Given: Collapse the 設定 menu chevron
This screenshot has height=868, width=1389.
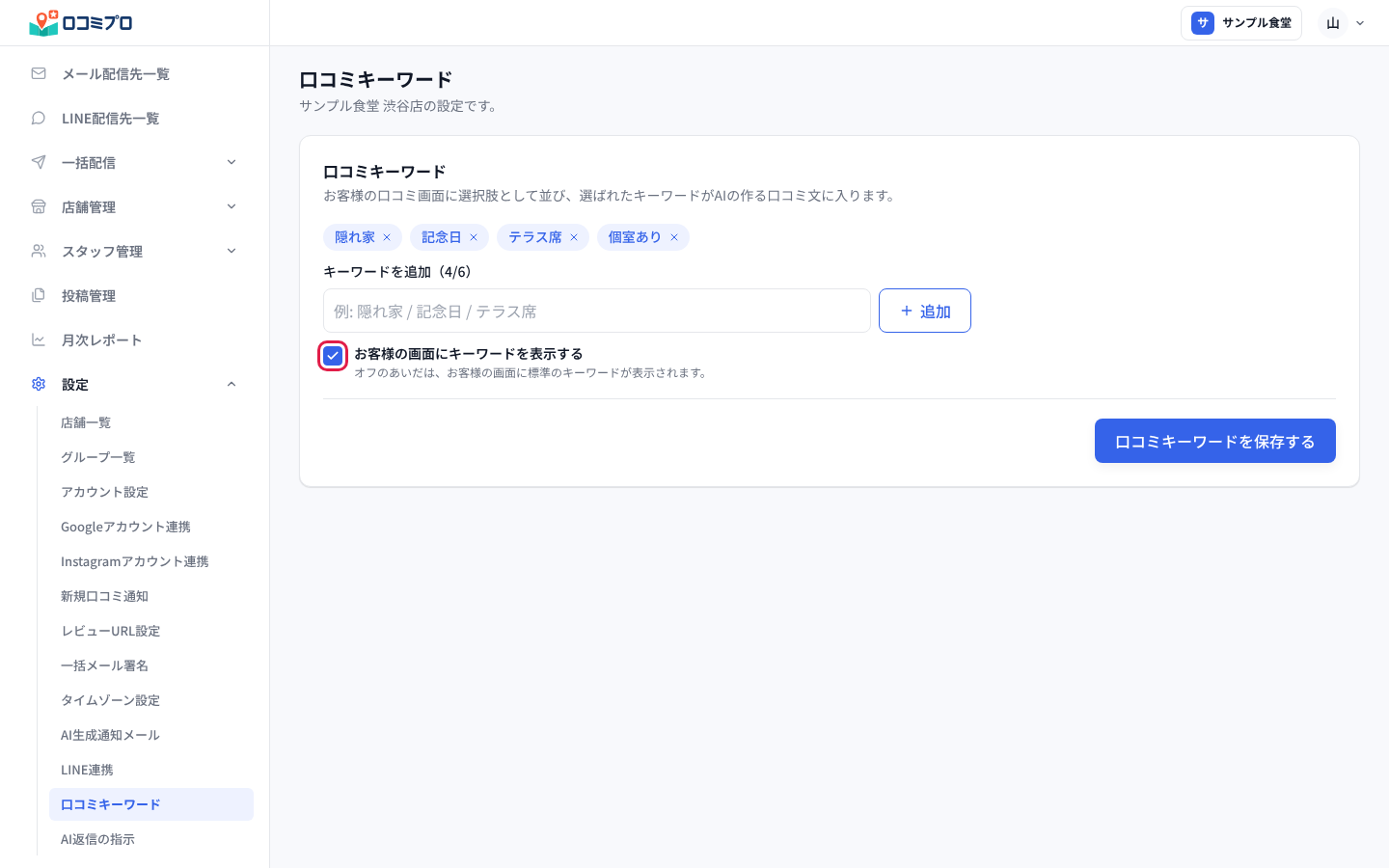Looking at the screenshot, I should (x=231, y=384).
